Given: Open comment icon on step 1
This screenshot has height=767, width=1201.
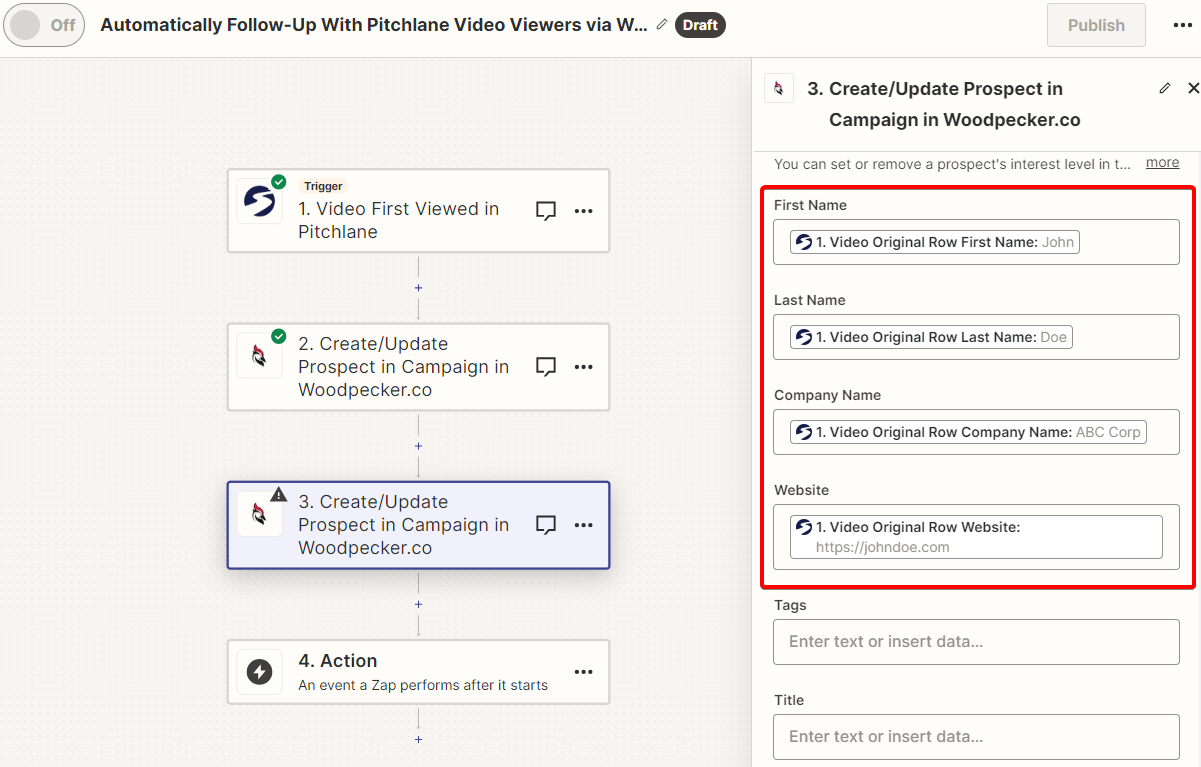Looking at the screenshot, I should tap(546, 211).
